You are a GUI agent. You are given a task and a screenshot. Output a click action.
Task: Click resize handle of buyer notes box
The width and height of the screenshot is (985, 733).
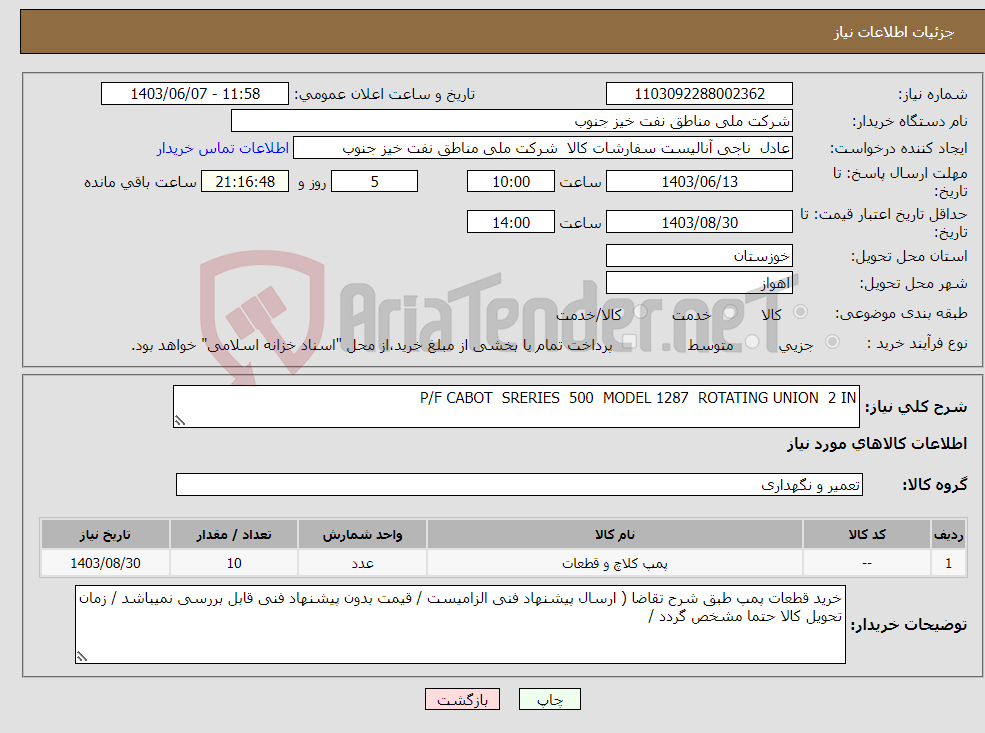(x=82, y=656)
